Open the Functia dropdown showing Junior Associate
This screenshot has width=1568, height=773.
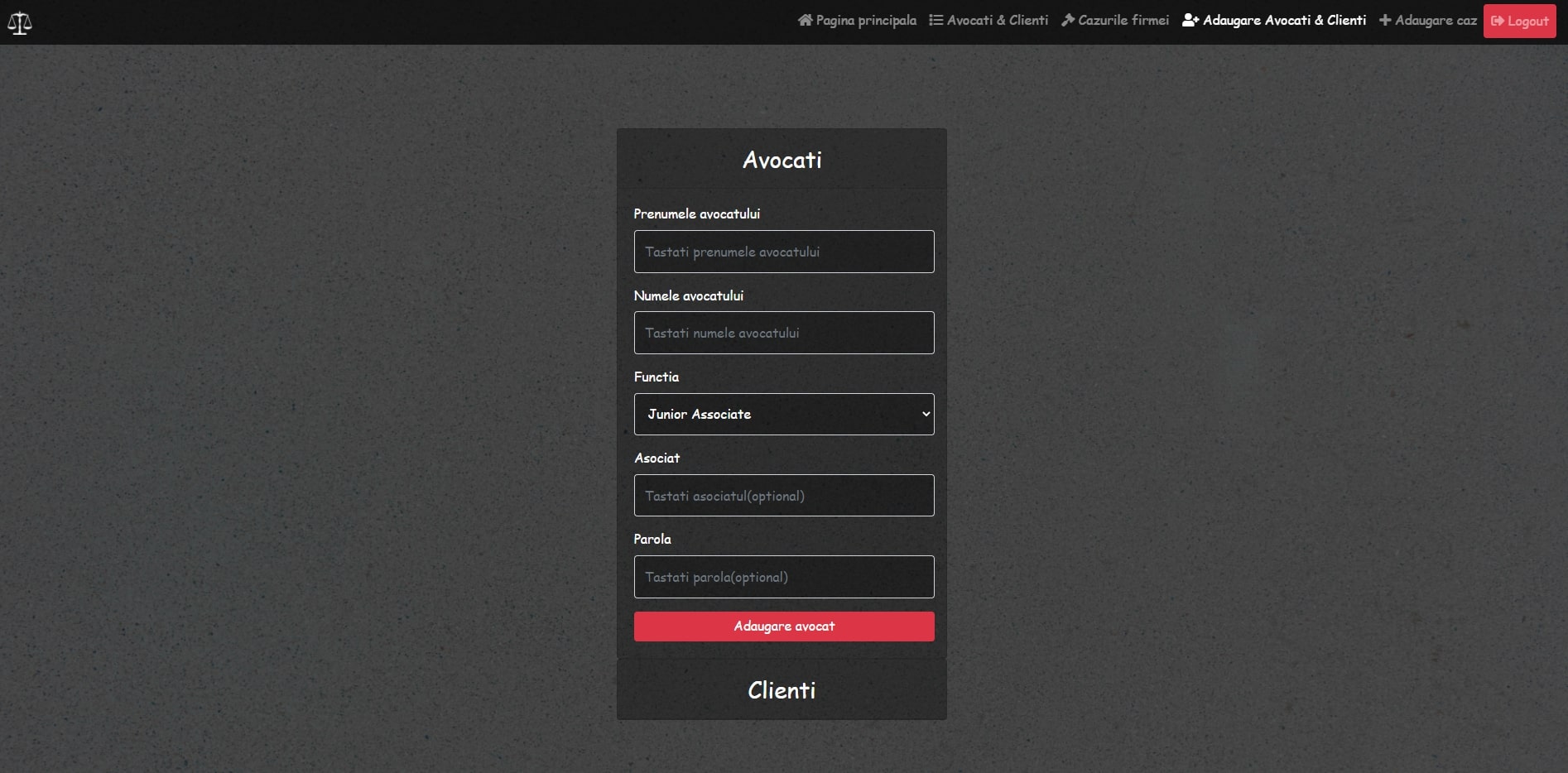783,414
